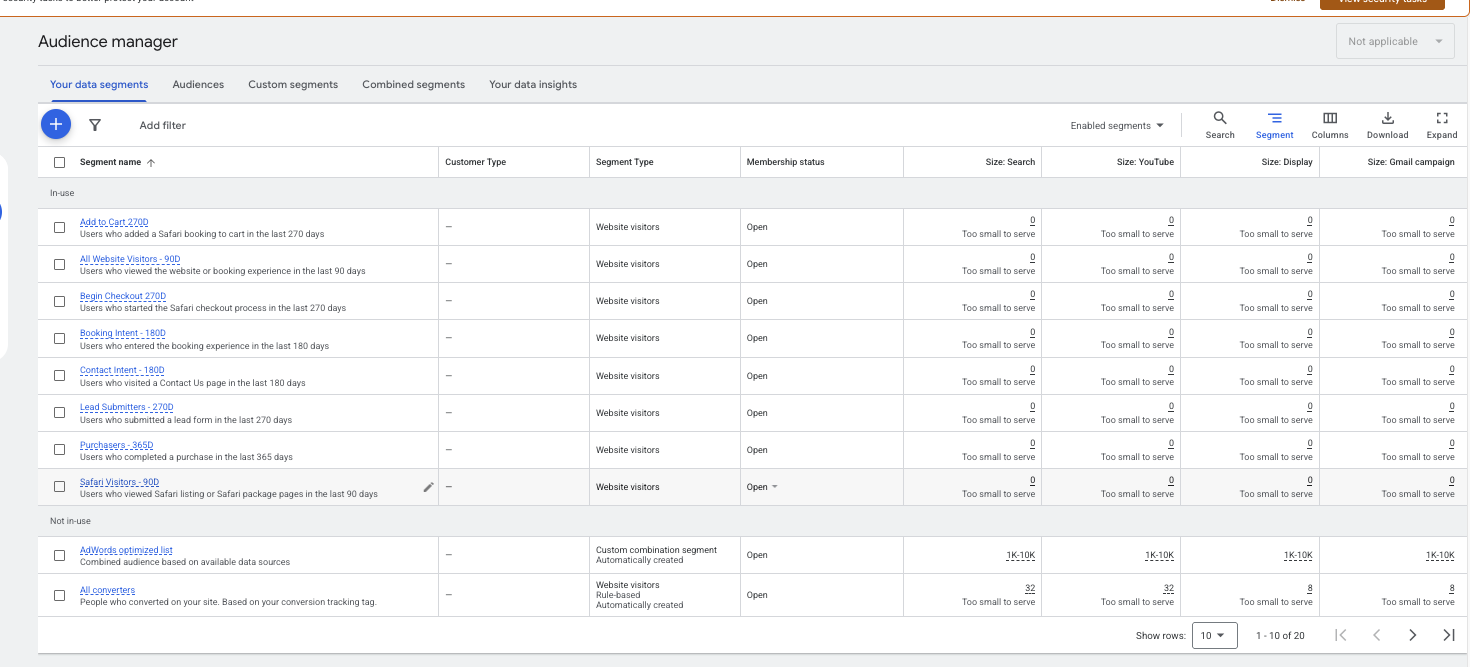Select the Purchasers - 365D row checkbox
The height and width of the screenshot is (667, 1470).
tap(59, 450)
